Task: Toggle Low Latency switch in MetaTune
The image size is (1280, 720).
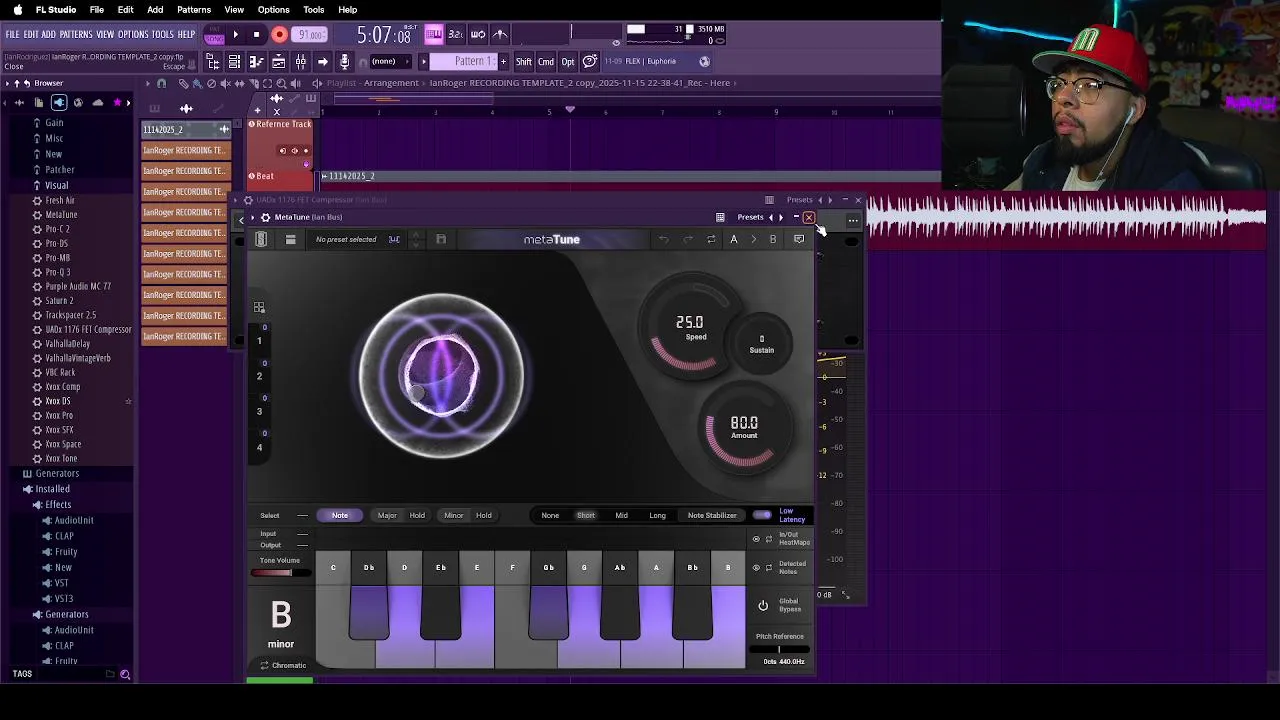Action: (763, 515)
